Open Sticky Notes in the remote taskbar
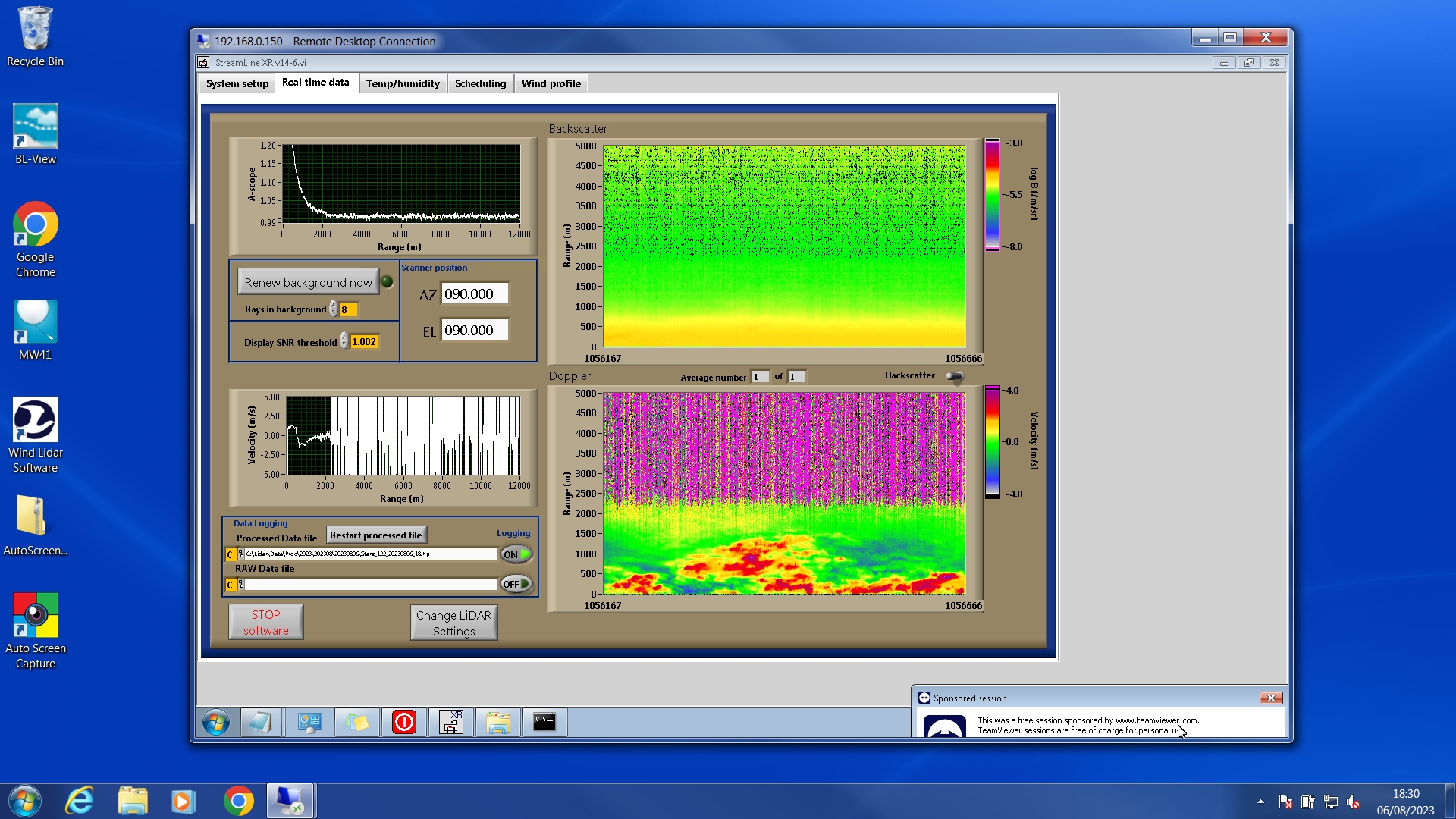This screenshot has height=819, width=1456. click(357, 722)
